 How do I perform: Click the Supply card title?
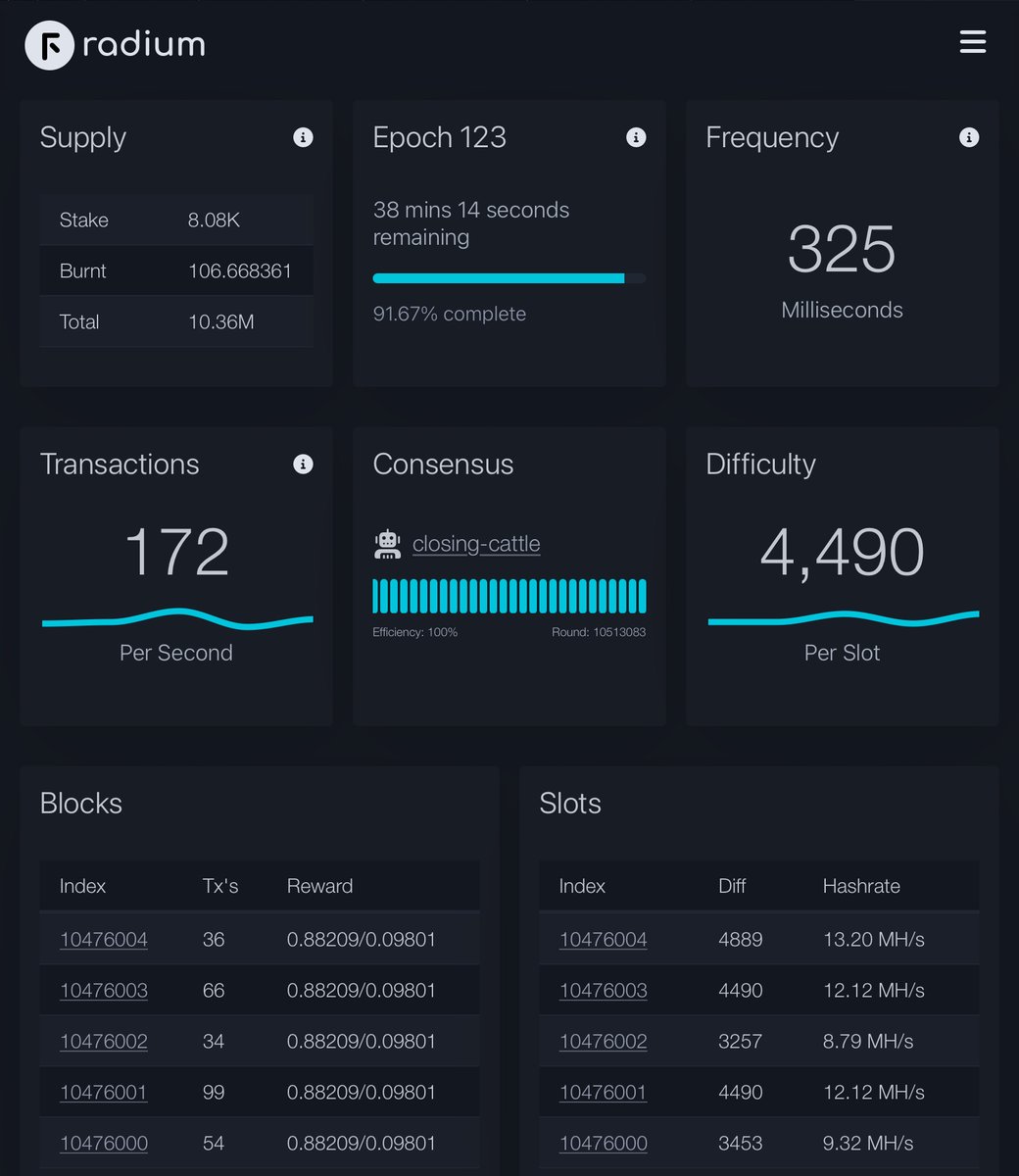coord(83,138)
